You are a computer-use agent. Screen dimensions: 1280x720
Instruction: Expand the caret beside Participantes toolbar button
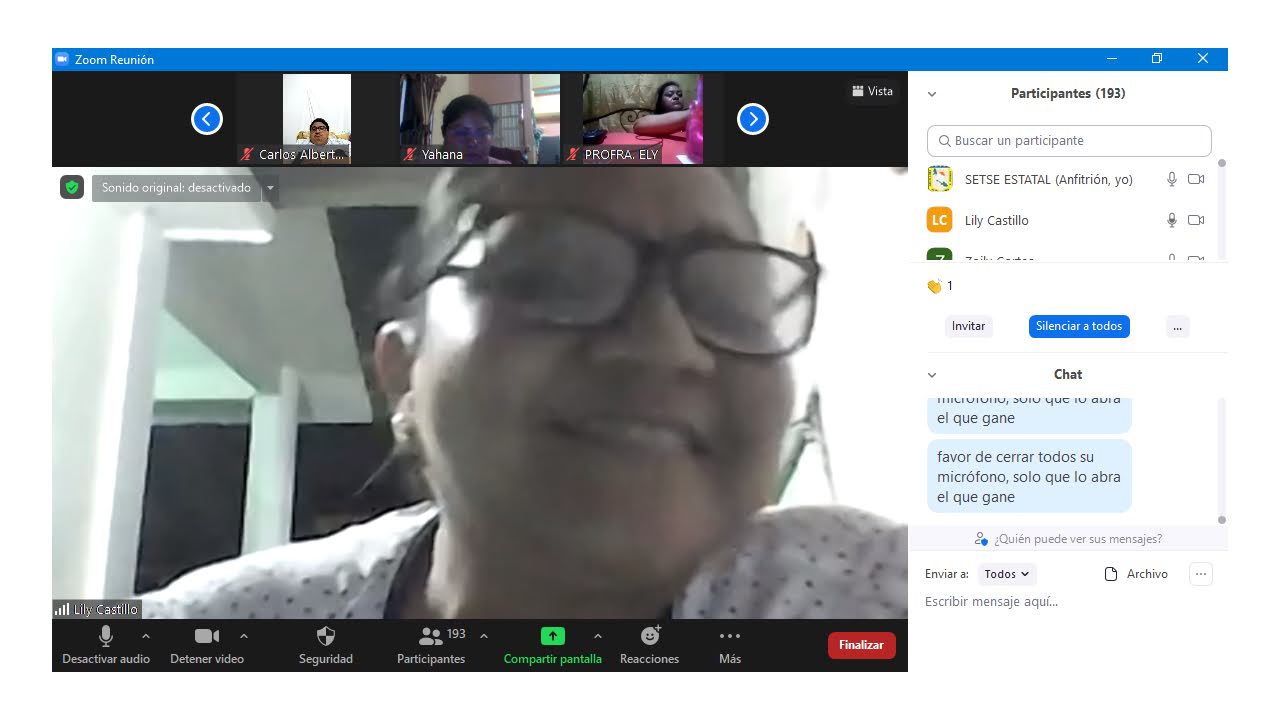pos(484,636)
